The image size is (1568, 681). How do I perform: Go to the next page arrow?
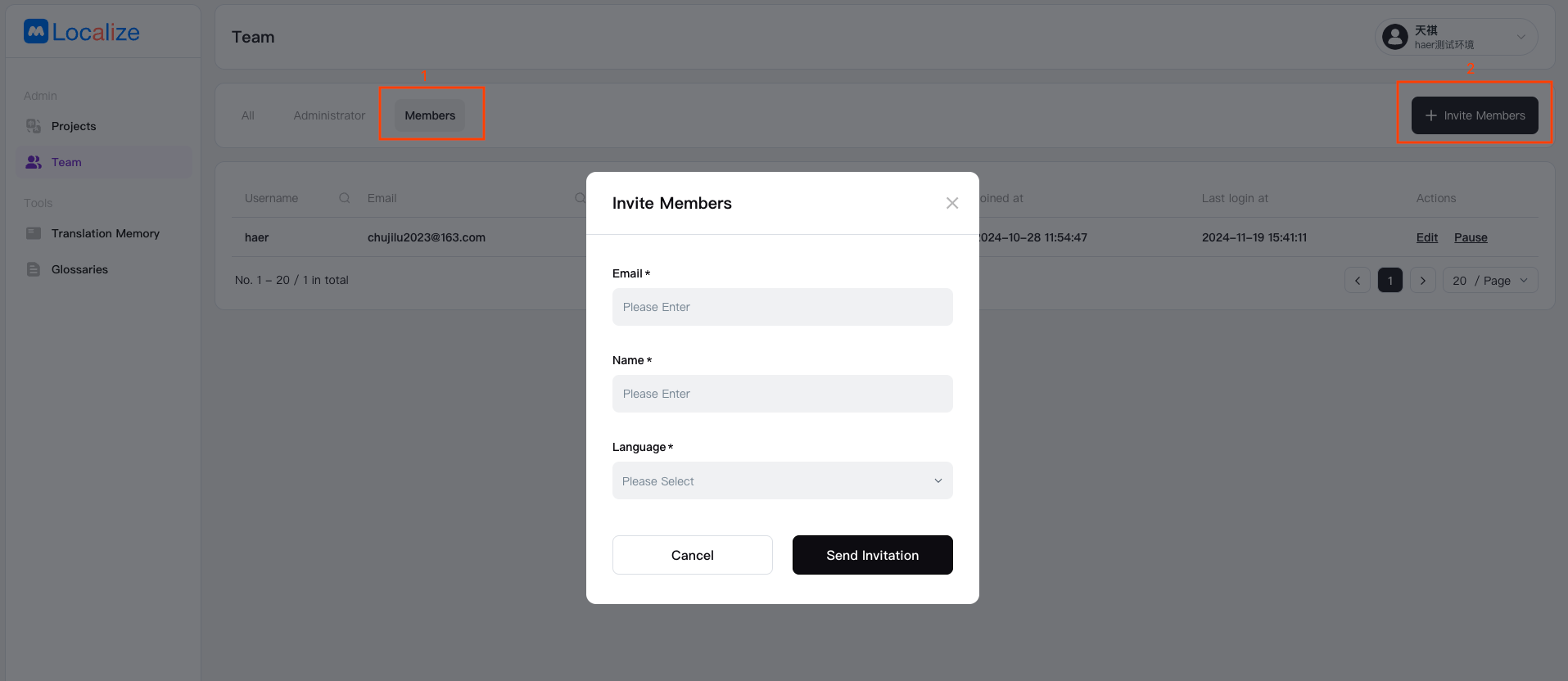1423,281
